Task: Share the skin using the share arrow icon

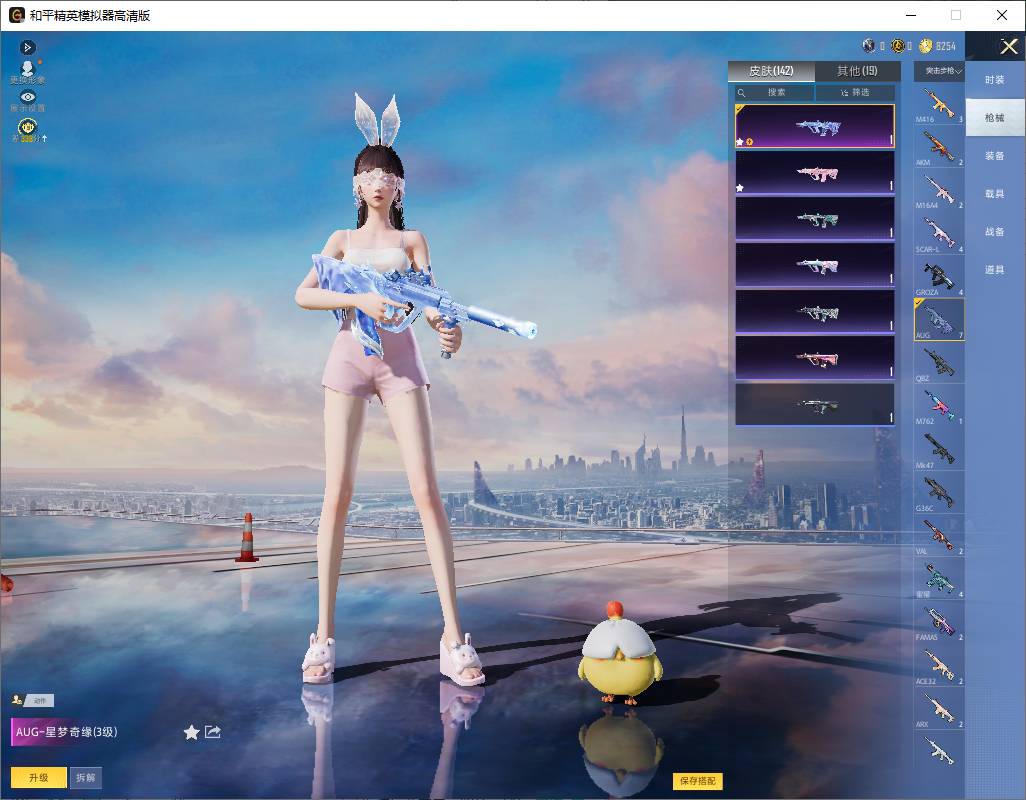Action: [213, 731]
